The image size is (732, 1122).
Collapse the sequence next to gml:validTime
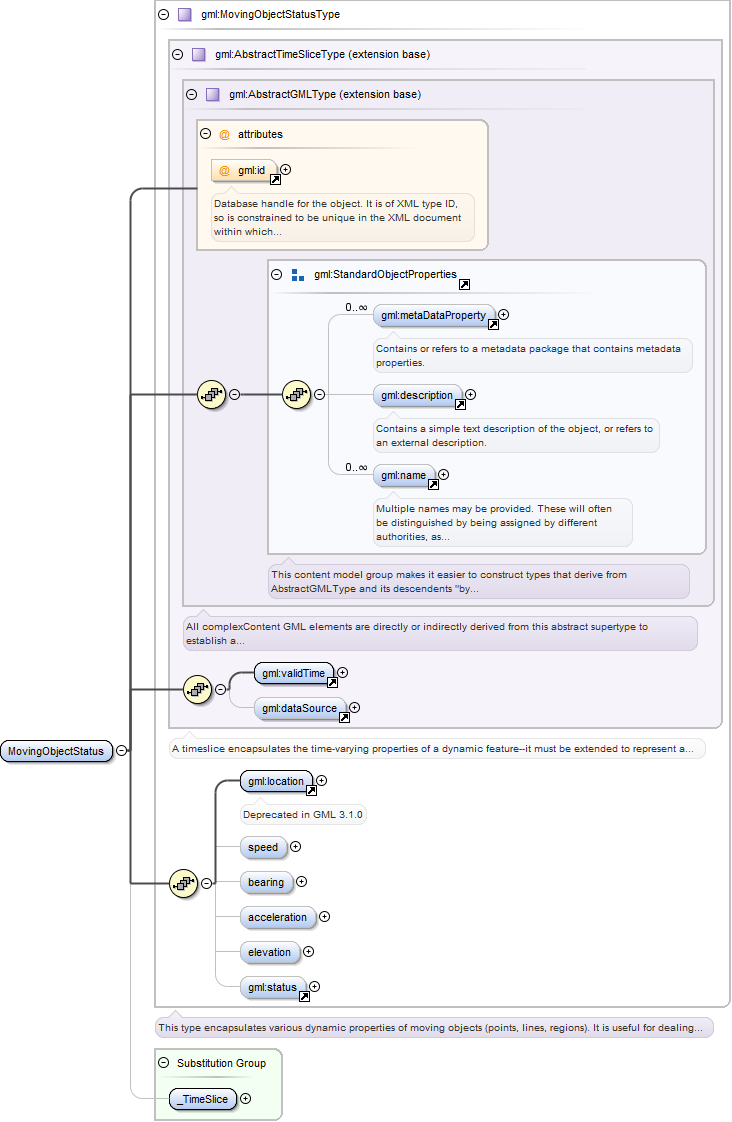pyautogui.click(x=220, y=689)
